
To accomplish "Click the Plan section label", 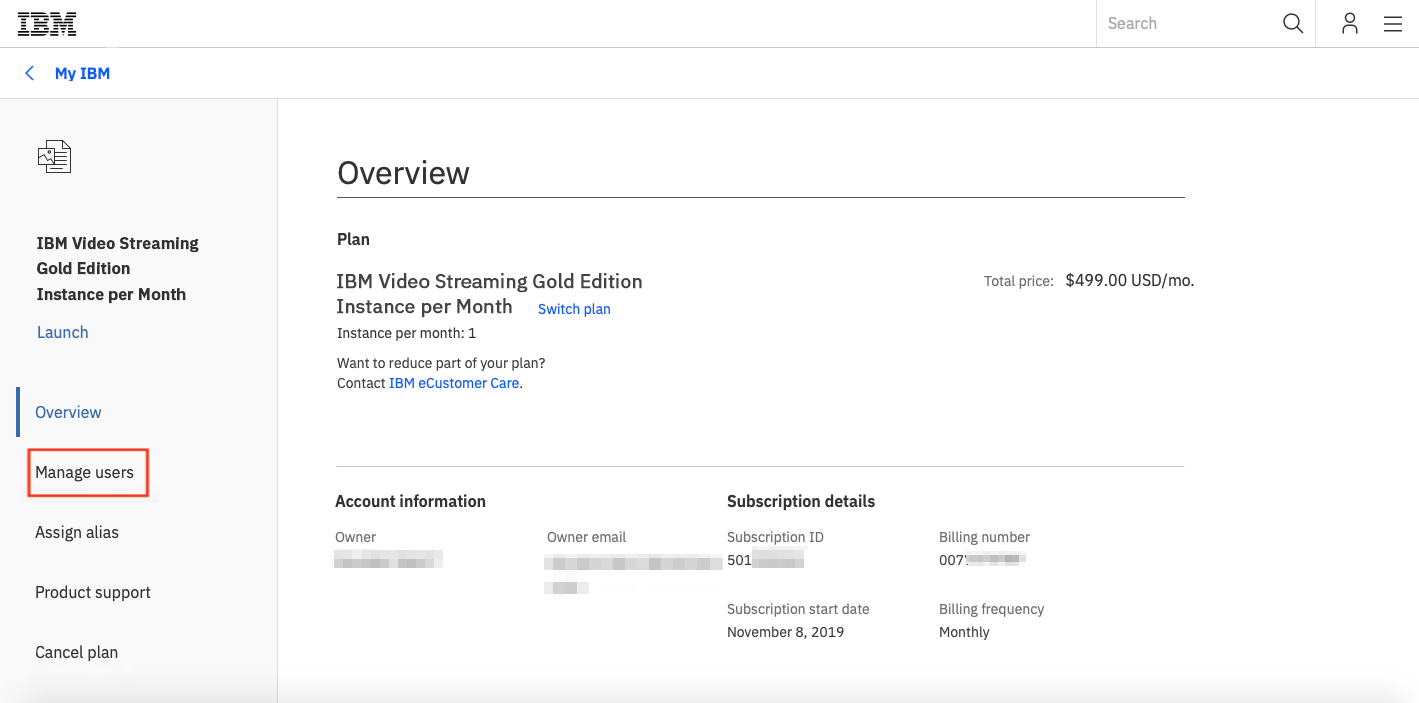I will click(x=353, y=239).
